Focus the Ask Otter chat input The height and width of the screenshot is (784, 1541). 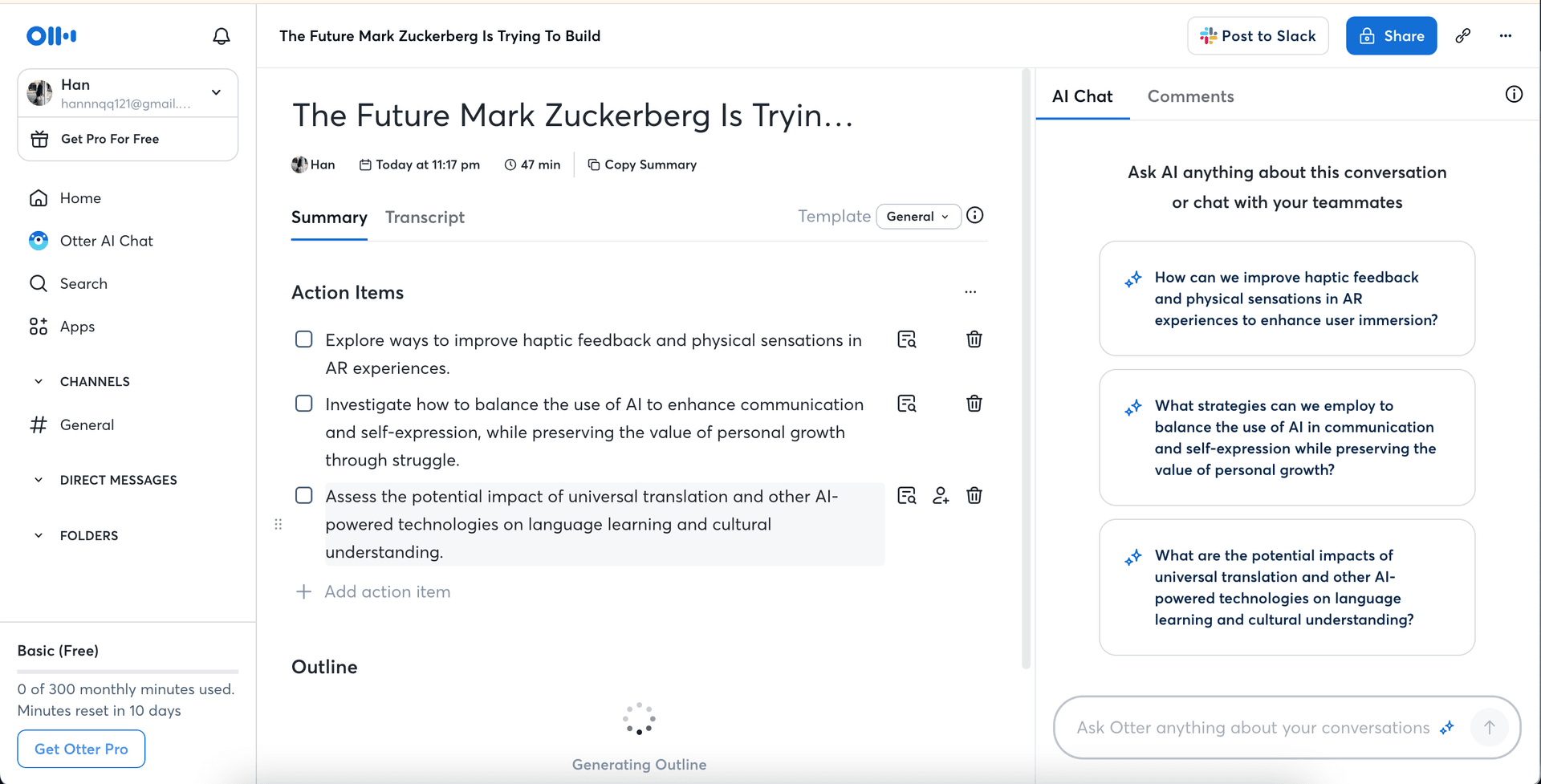coord(1252,728)
